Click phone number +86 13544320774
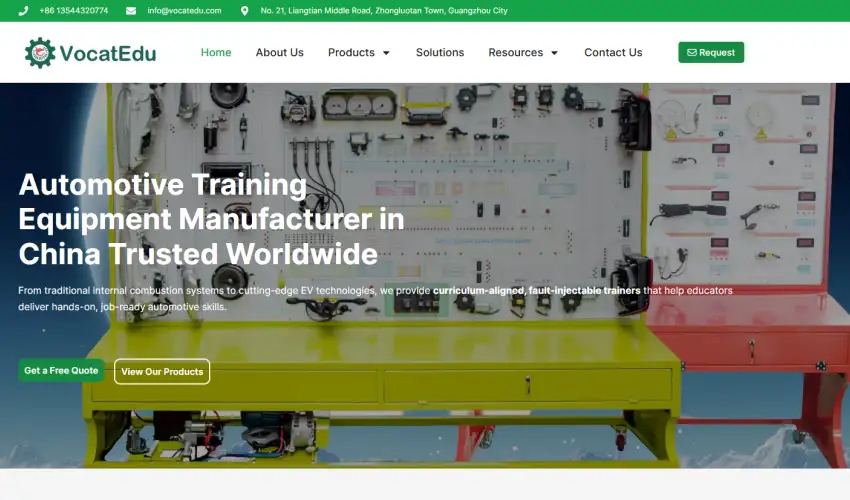850x500 pixels. 74,11
